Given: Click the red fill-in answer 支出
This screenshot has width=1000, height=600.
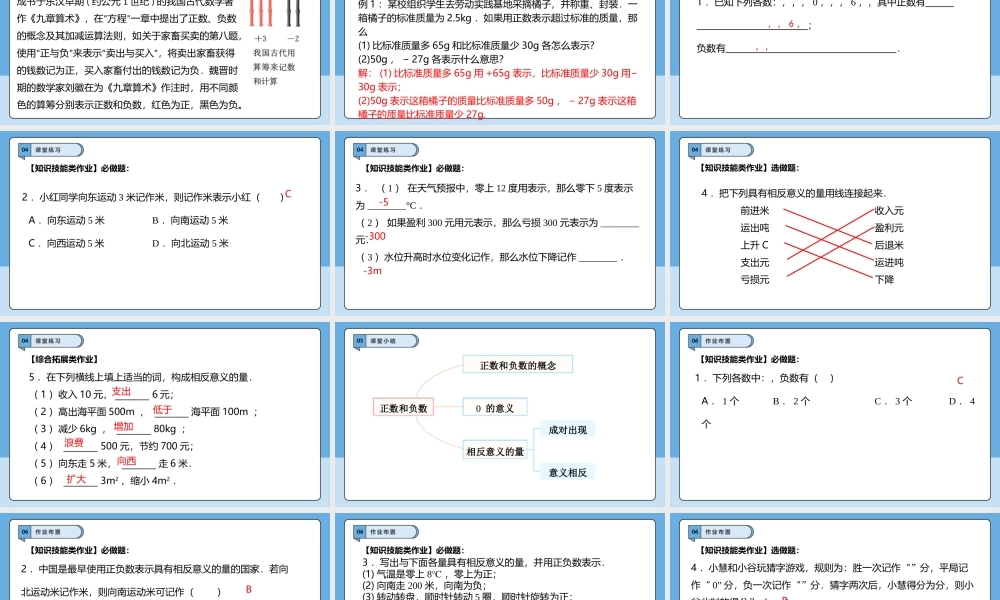Looking at the screenshot, I should (x=122, y=391).
